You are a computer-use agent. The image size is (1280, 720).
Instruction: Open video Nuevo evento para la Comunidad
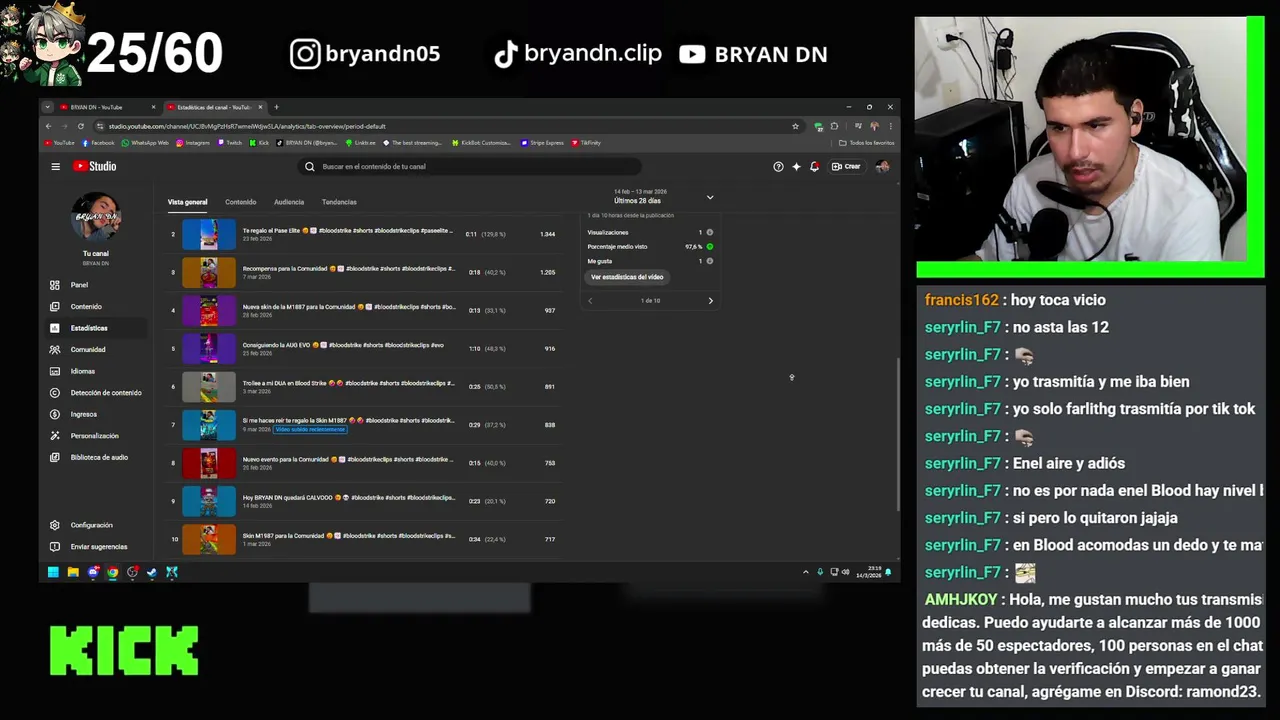[x=348, y=459]
